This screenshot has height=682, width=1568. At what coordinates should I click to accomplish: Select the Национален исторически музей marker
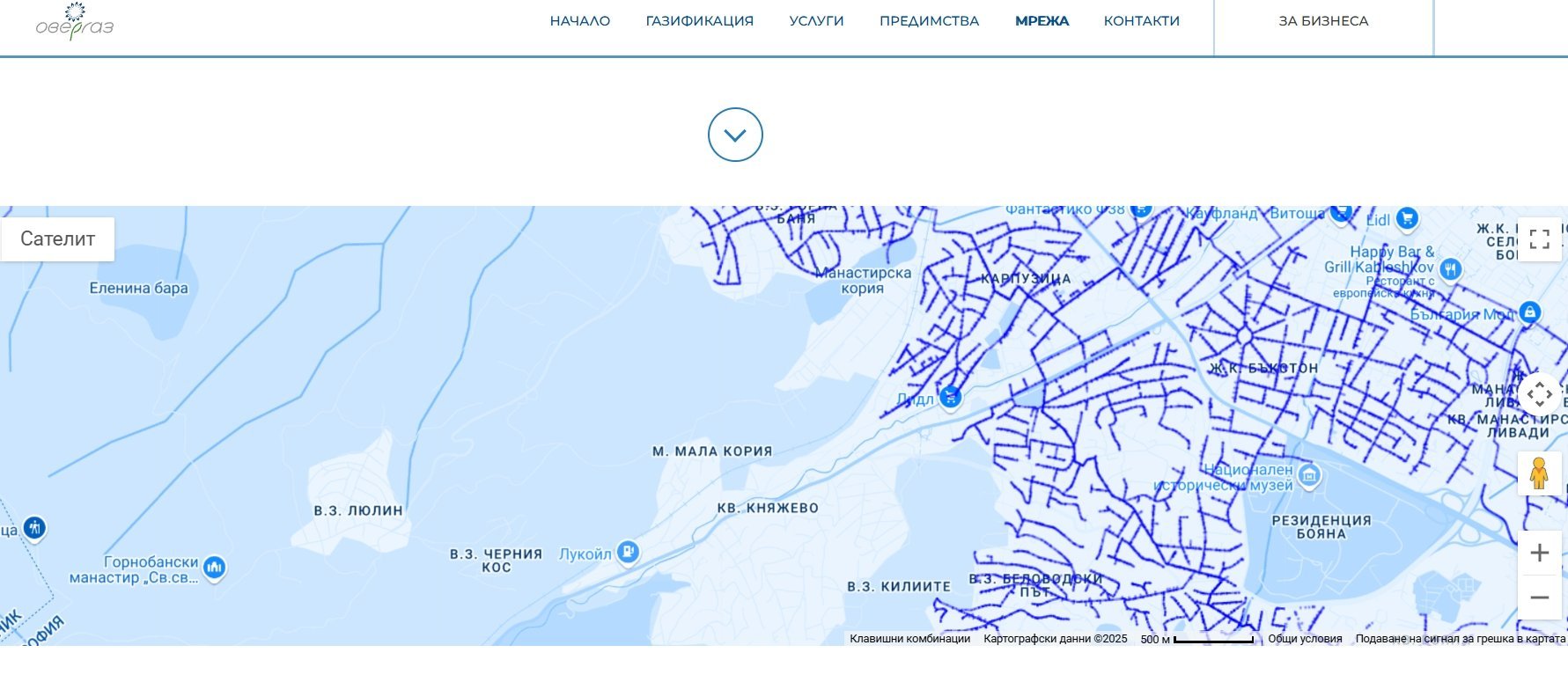coord(1309,476)
